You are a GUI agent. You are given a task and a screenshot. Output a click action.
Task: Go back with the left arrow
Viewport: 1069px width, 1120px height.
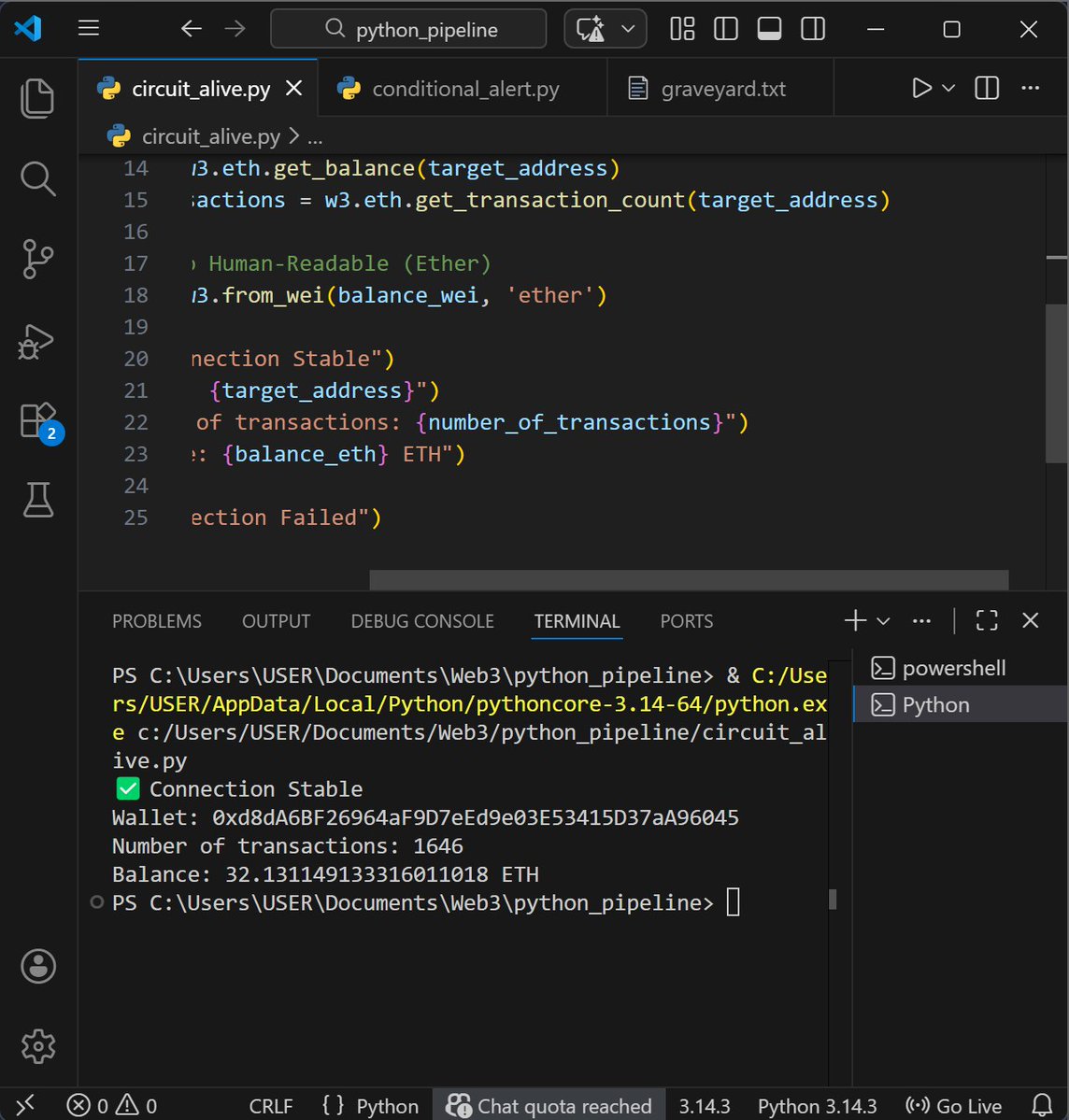pos(191,29)
